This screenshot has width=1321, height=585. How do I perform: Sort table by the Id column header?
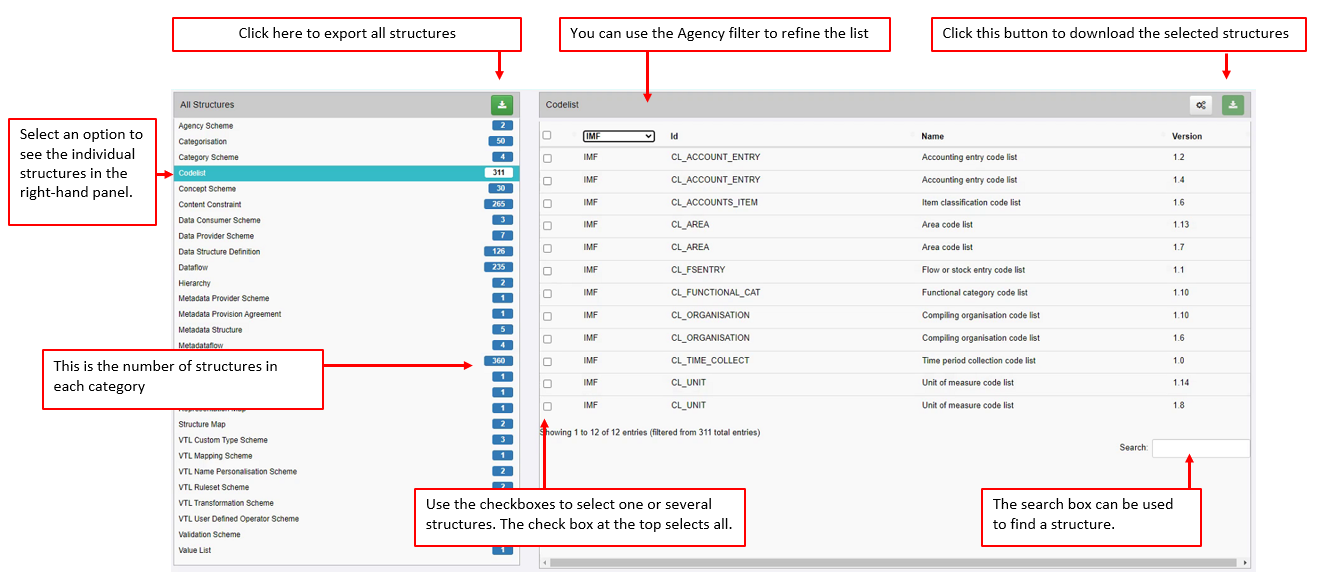point(675,136)
